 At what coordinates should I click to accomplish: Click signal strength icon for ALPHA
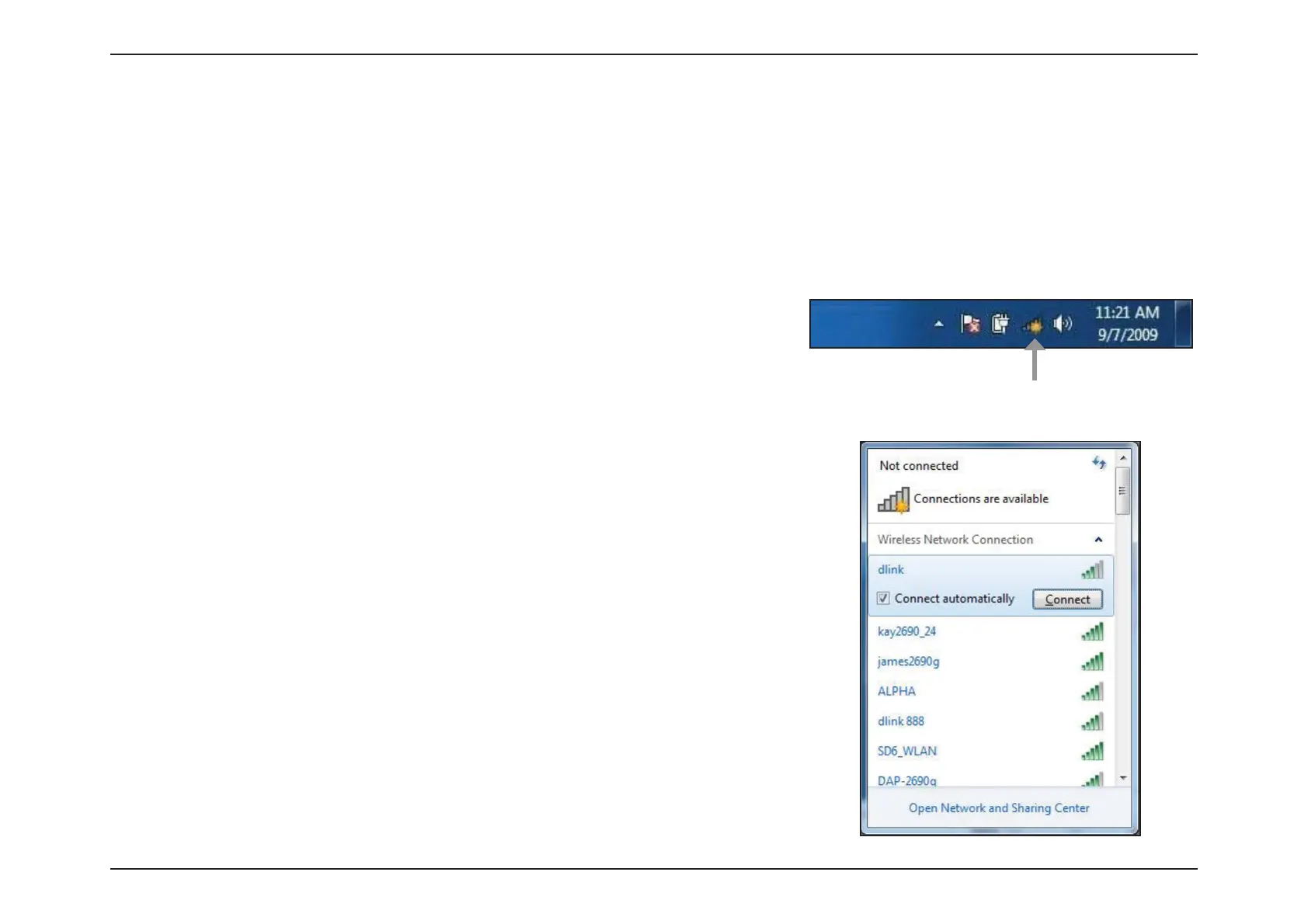[1092, 691]
